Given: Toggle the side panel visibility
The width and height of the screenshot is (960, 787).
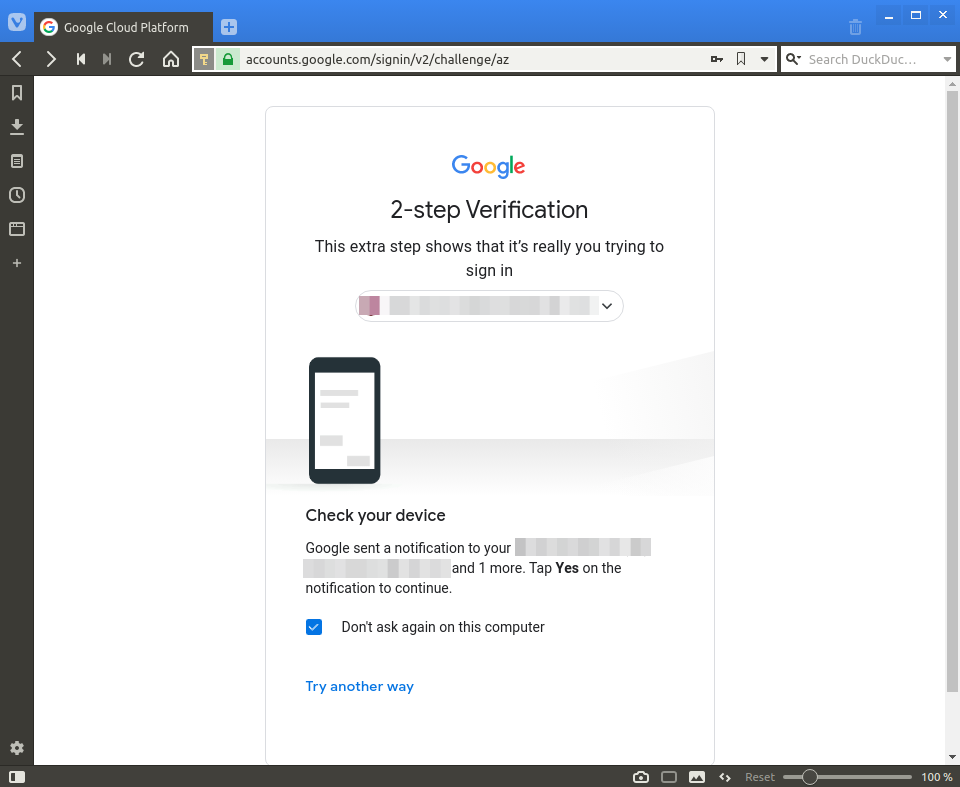Looking at the screenshot, I should [17, 777].
